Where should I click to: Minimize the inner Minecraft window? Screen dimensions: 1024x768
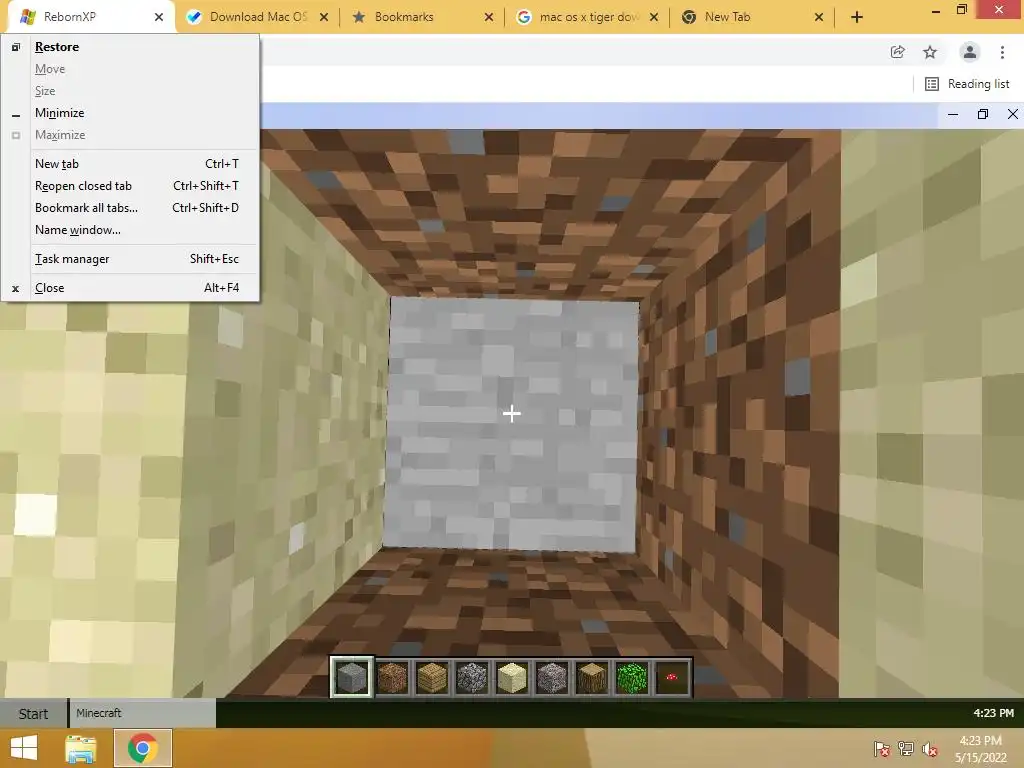(953, 114)
